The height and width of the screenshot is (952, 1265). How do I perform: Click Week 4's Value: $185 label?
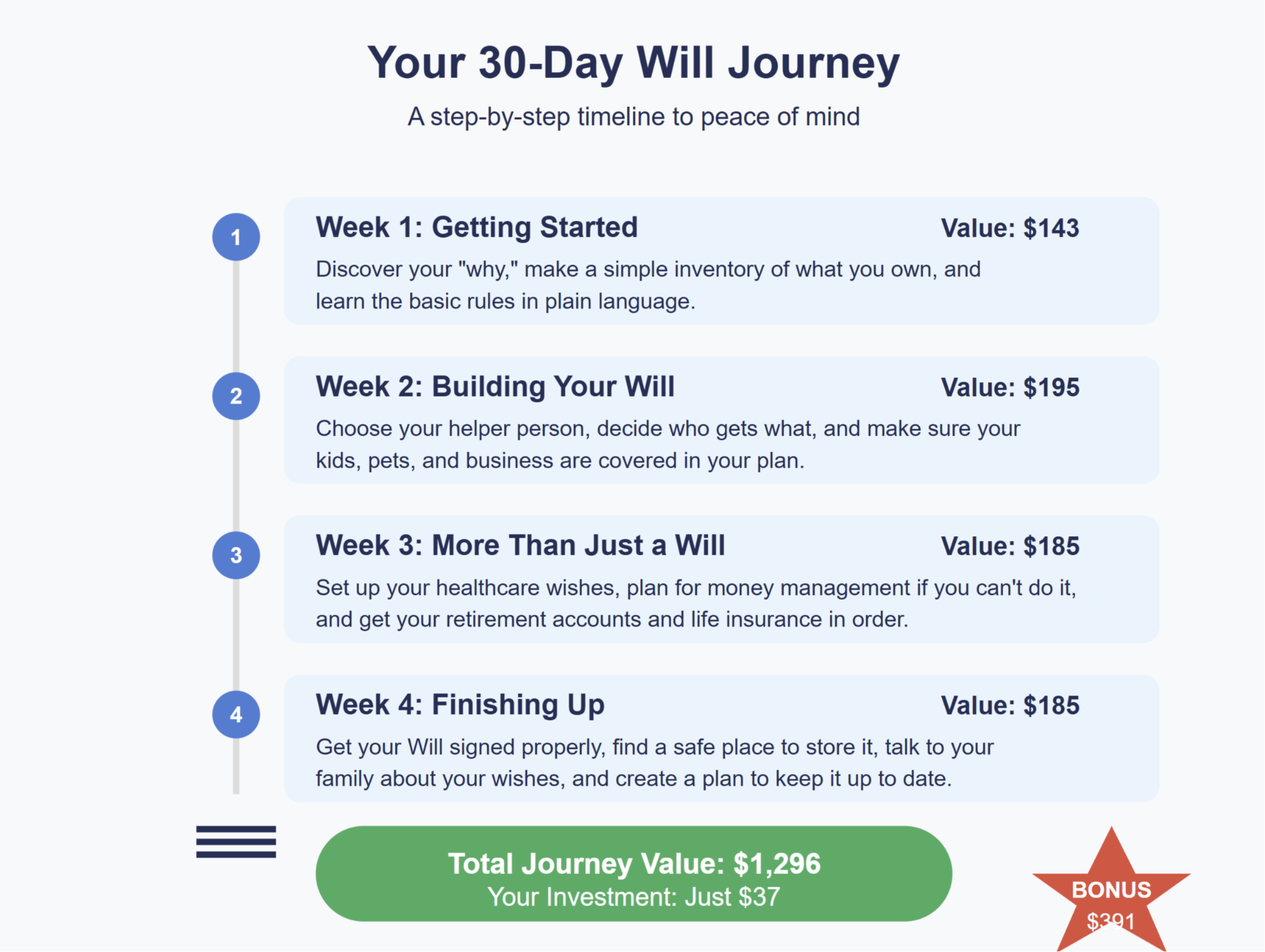pos(1010,705)
